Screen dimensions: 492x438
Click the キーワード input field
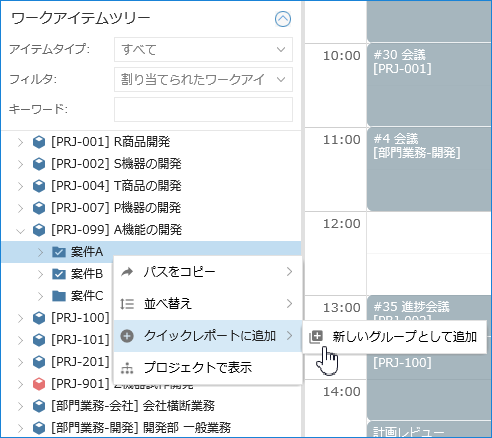pos(203,109)
